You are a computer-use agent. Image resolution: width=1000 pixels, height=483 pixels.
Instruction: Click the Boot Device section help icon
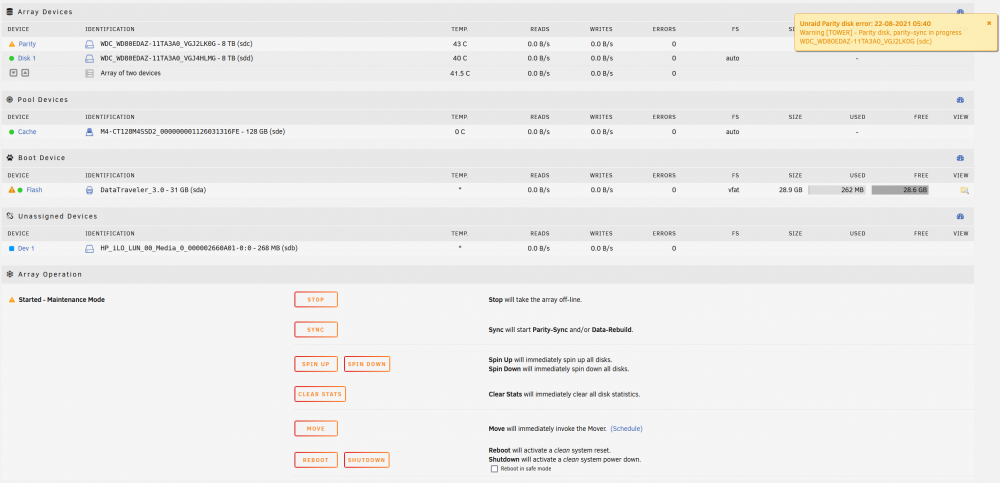(x=960, y=158)
